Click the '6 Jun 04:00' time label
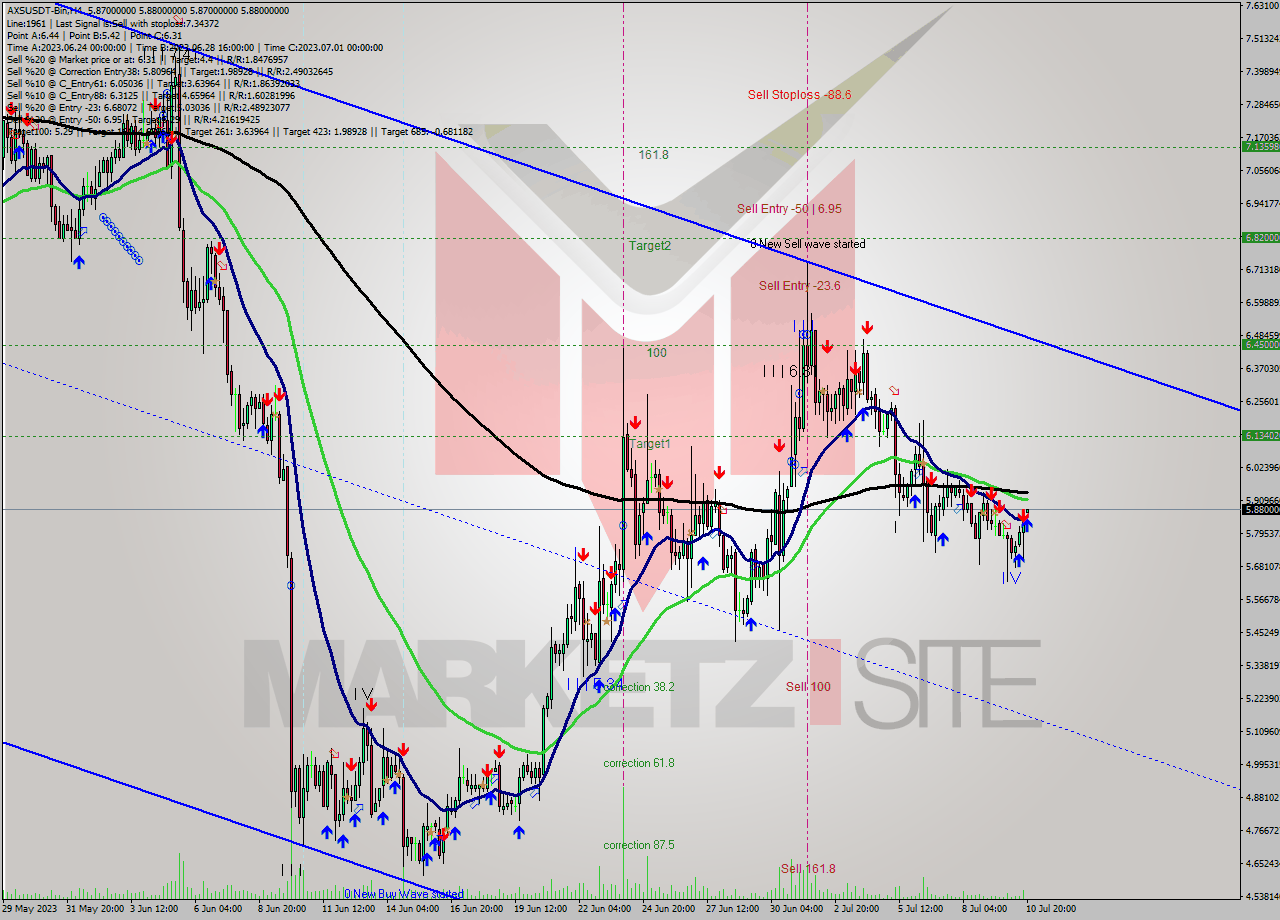 [216, 909]
